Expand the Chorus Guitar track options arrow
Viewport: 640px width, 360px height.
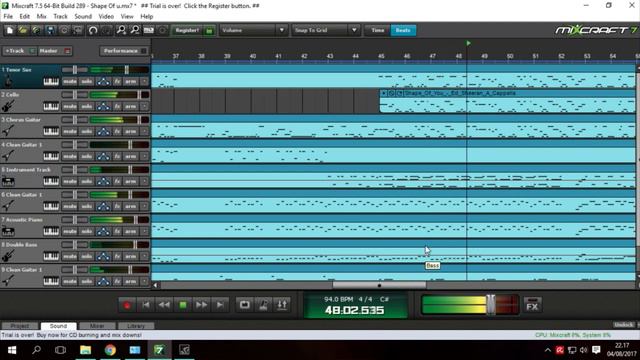144,131
